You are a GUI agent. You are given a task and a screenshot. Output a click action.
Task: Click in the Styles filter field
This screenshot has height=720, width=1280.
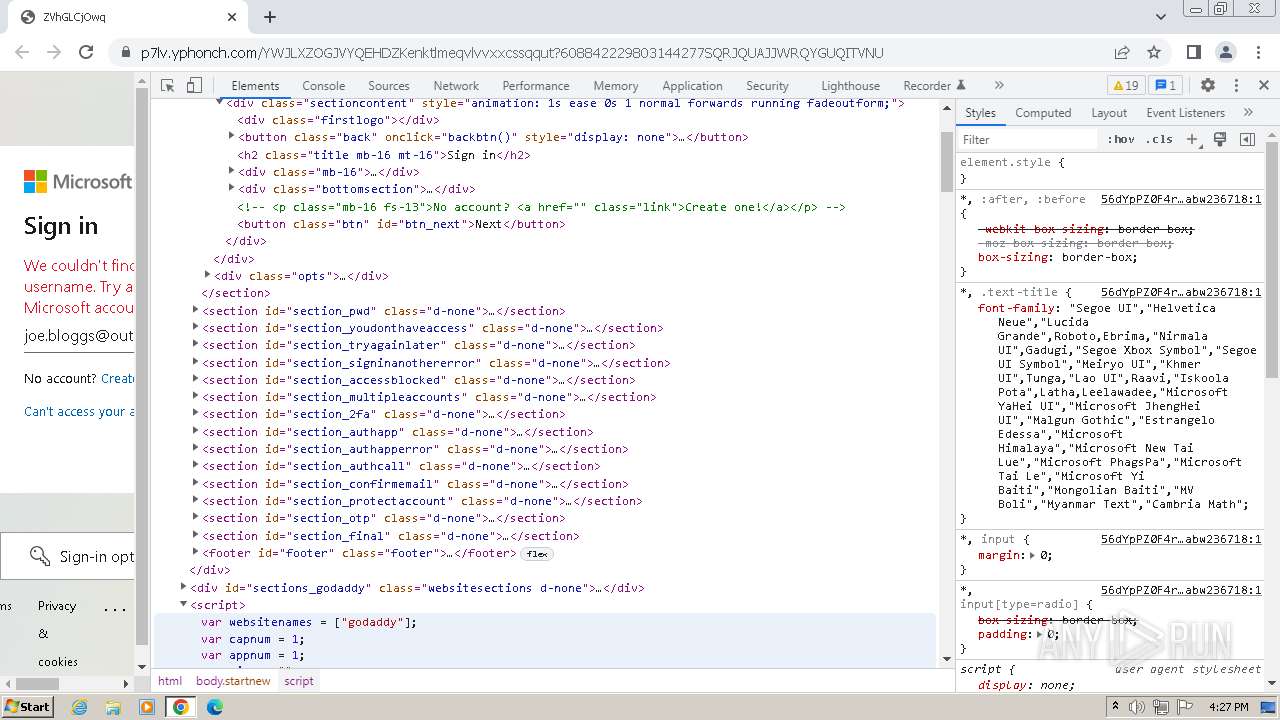click(1028, 140)
